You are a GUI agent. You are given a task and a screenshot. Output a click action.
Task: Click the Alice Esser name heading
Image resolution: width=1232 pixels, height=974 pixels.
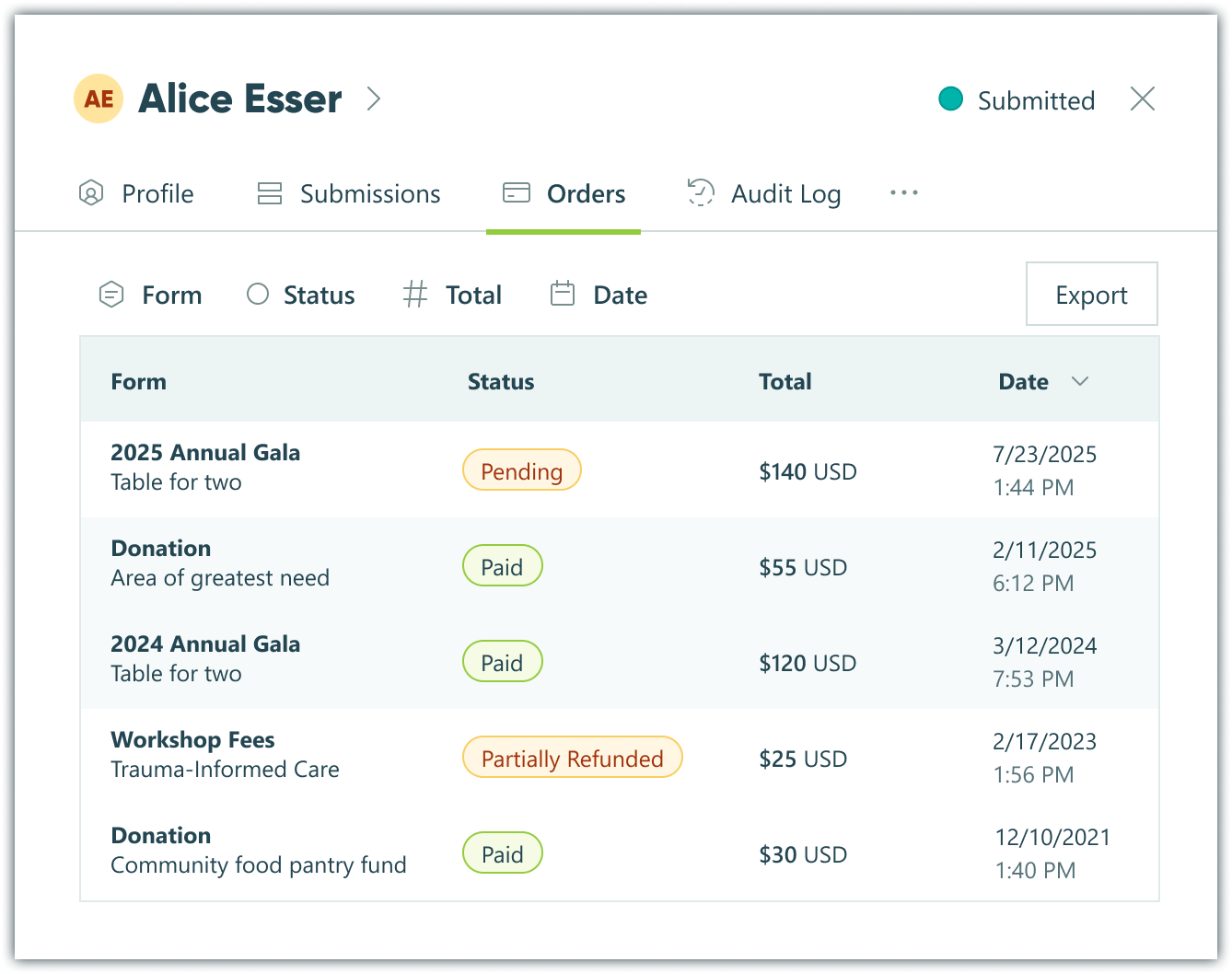pos(240,99)
